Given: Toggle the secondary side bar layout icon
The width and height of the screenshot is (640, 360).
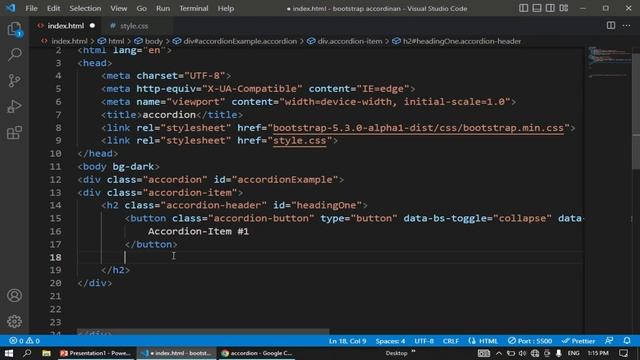Looking at the screenshot, I should coord(550,8).
